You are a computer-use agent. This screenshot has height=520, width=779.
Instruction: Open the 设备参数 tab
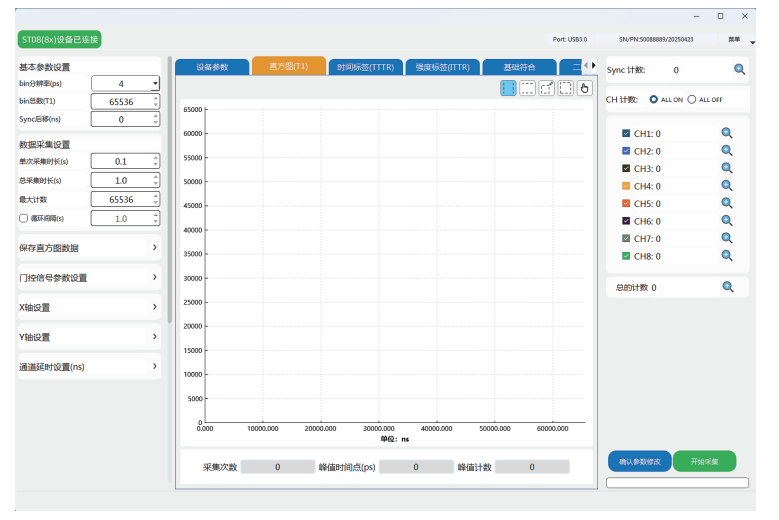pos(212,67)
